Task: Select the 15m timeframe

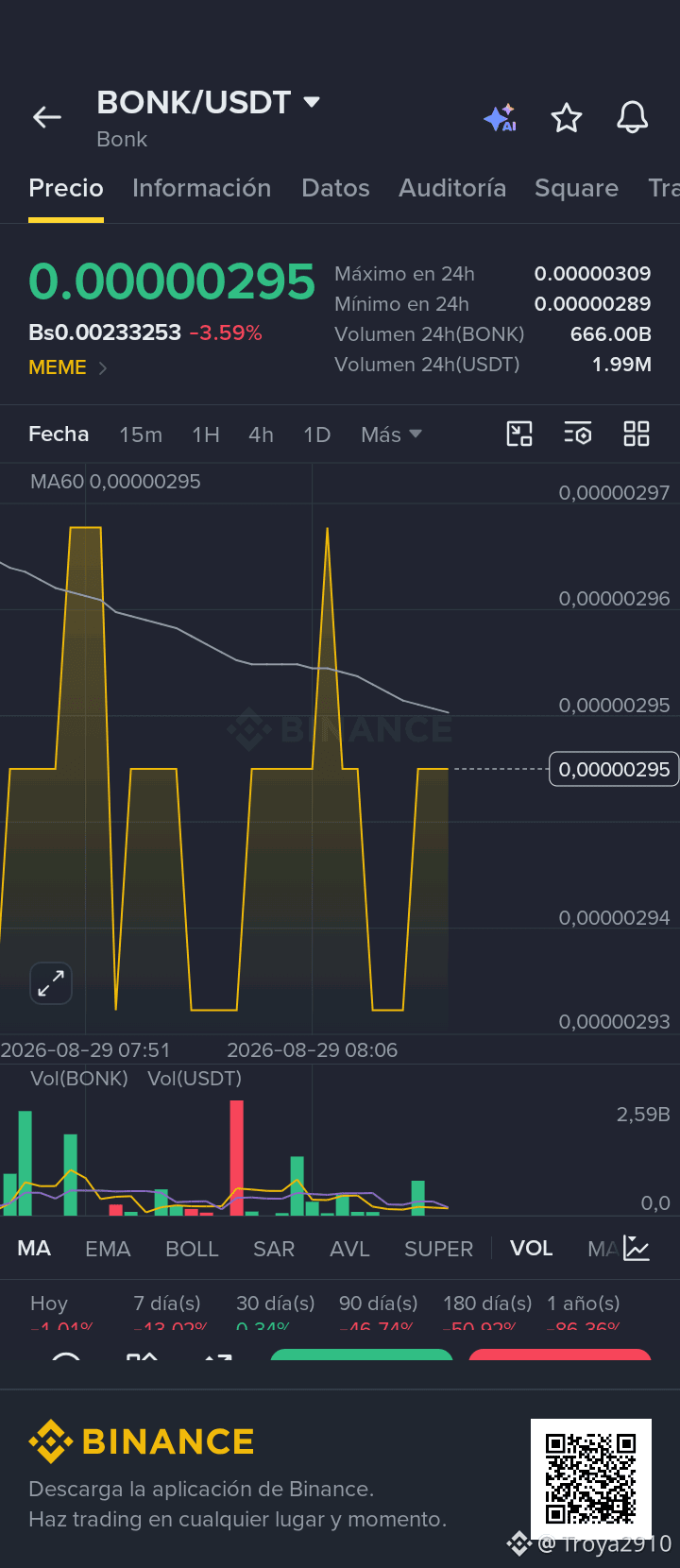Action: click(141, 435)
